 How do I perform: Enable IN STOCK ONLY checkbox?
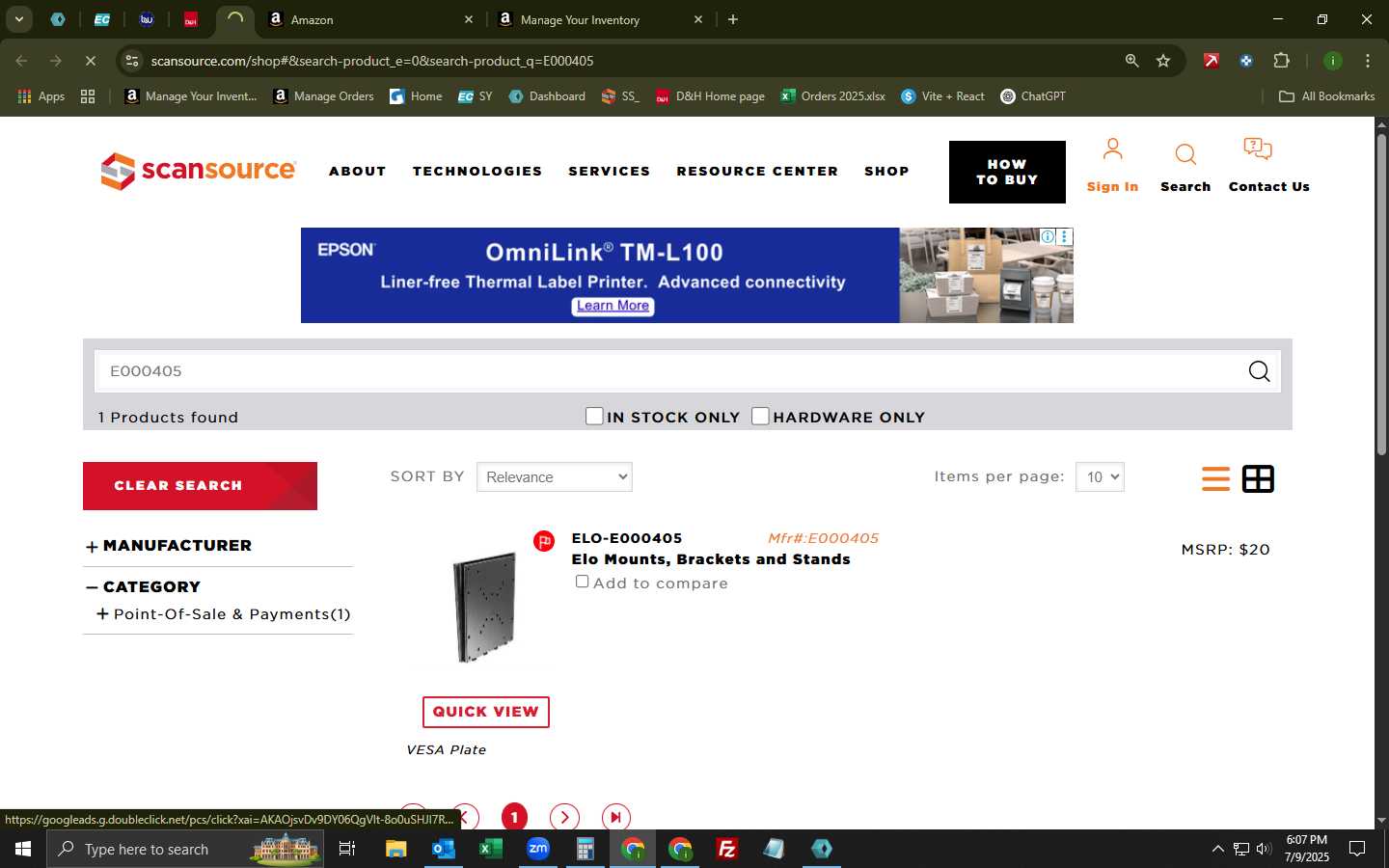point(594,416)
